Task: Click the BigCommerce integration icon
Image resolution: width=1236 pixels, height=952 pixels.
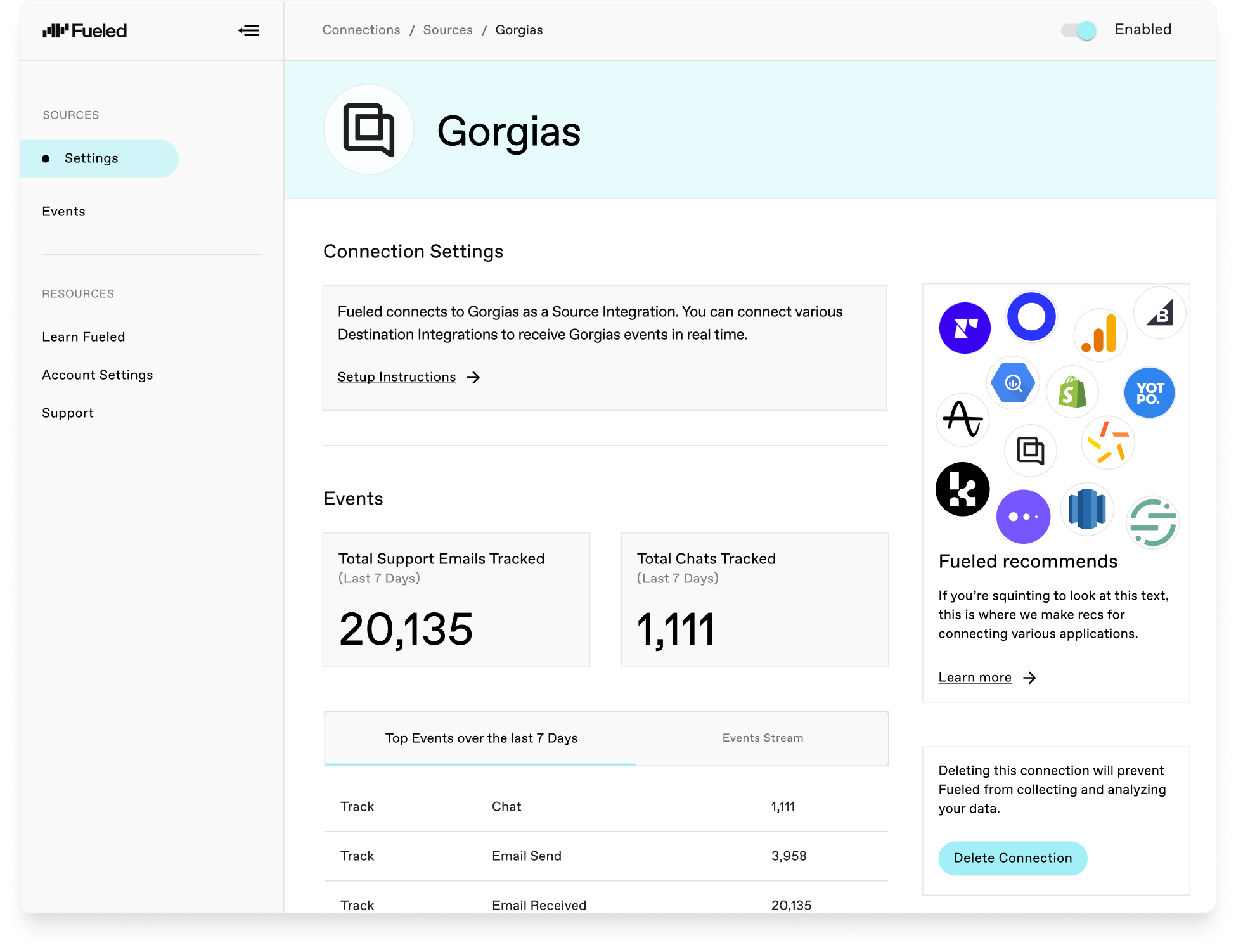Action: tap(1159, 312)
